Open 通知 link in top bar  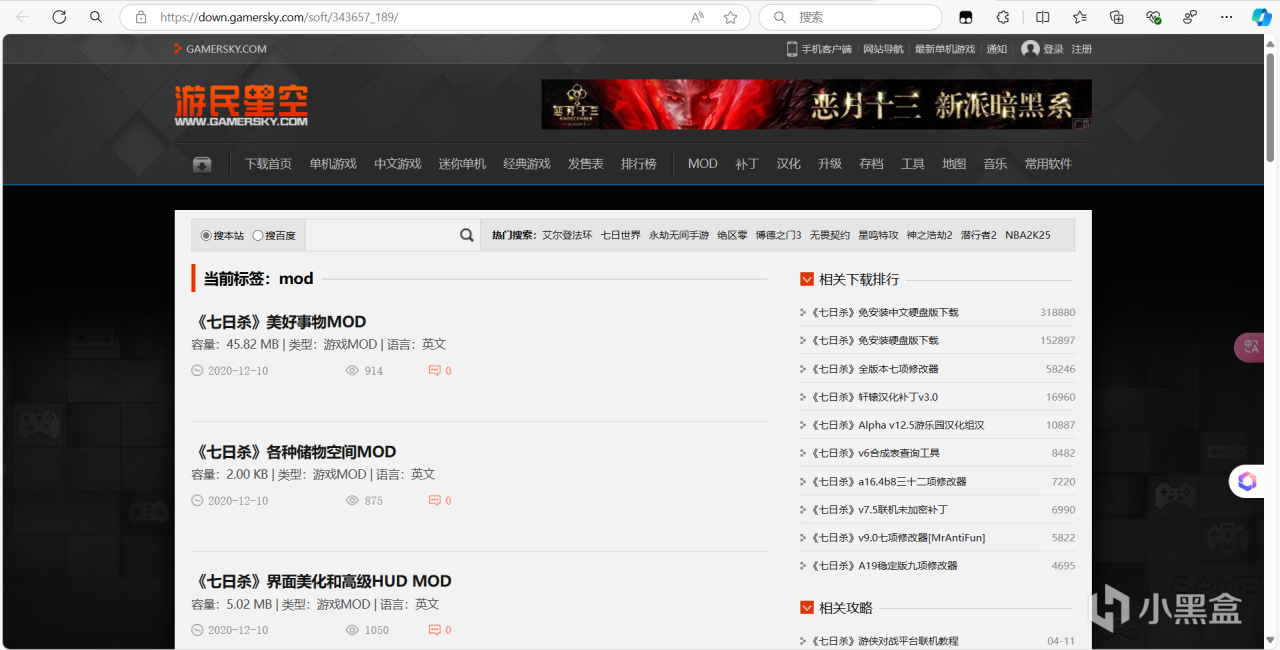pos(997,49)
